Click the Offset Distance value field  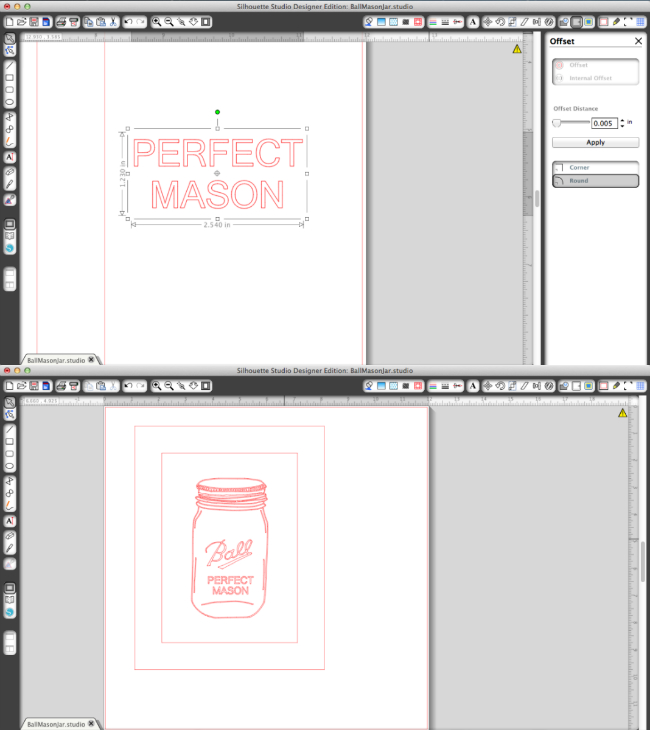click(604, 123)
